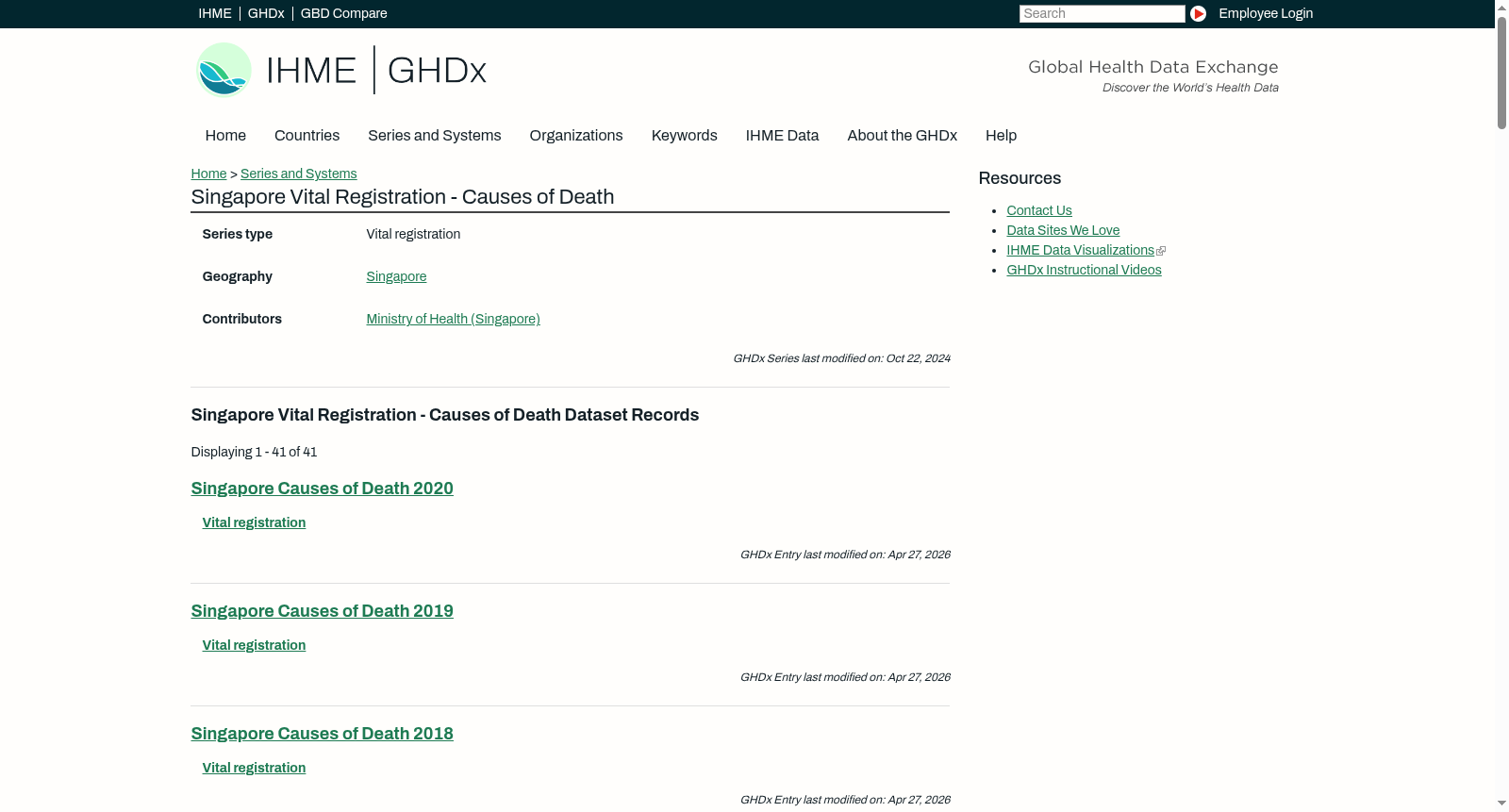Click the Series and Systems breadcrumb link
The width and height of the screenshot is (1509, 812).
tap(299, 174)
